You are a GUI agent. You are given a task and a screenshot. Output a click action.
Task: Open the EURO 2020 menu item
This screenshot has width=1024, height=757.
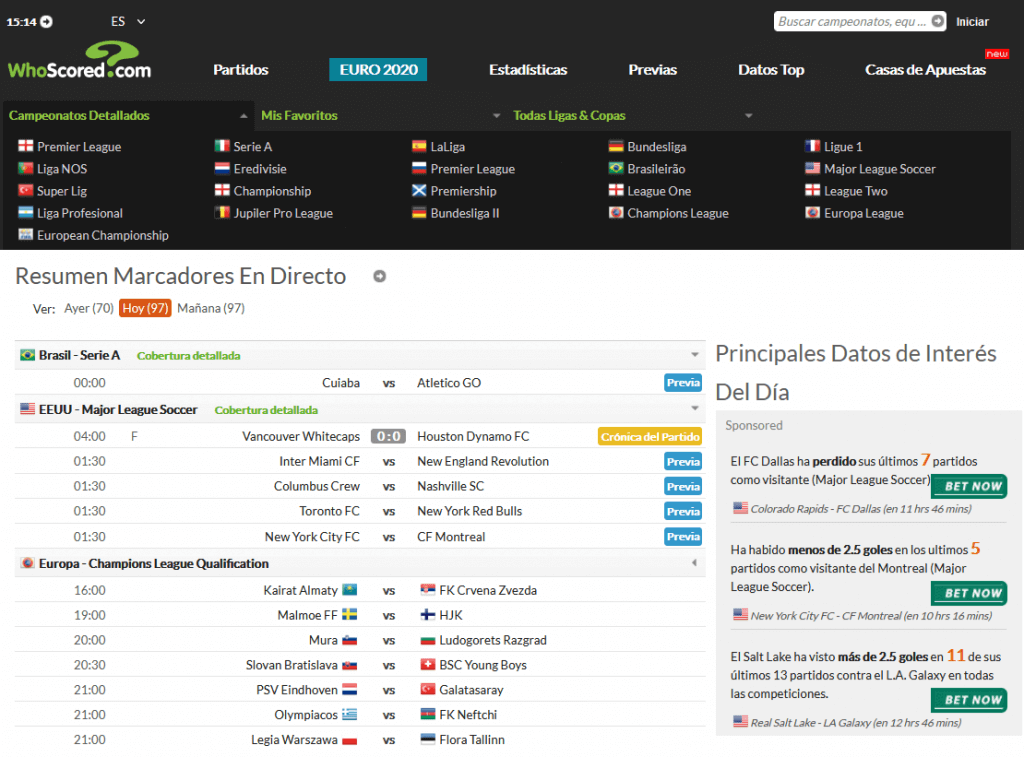[378, 70]
